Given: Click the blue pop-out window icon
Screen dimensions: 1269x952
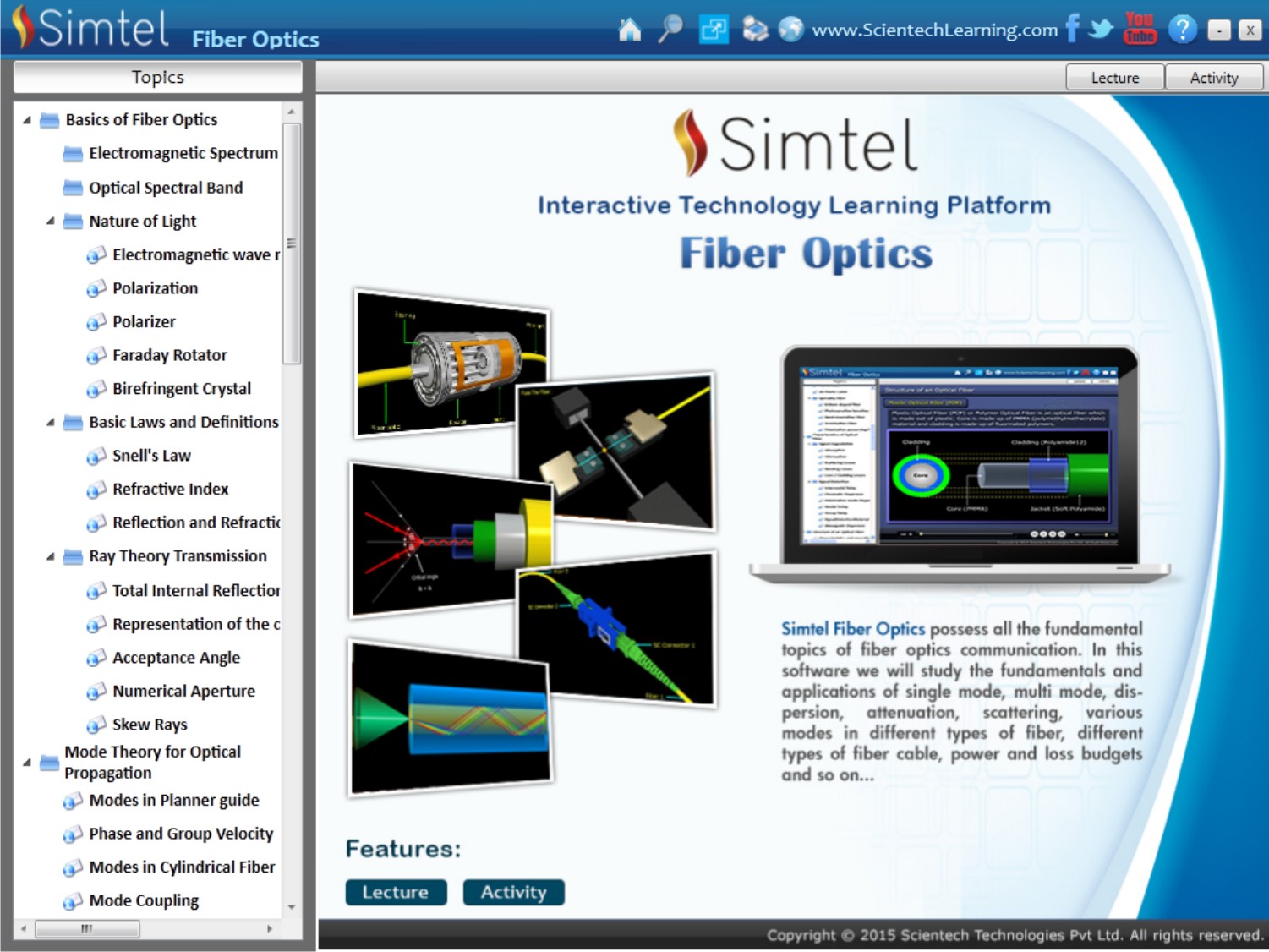Looking at the screenshot, I should point(714,30).
